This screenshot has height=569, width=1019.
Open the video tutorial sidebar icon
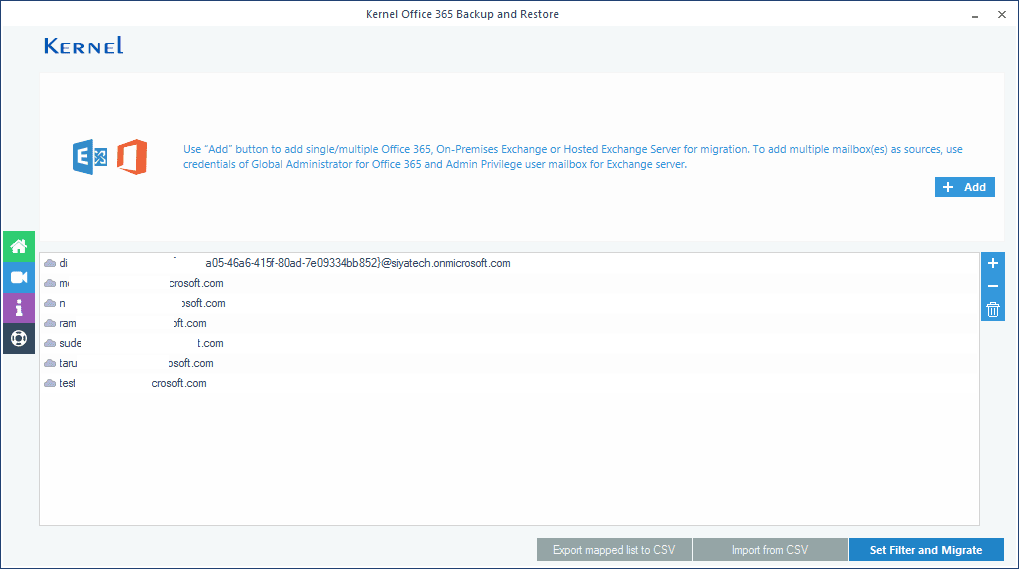point(19,277)
